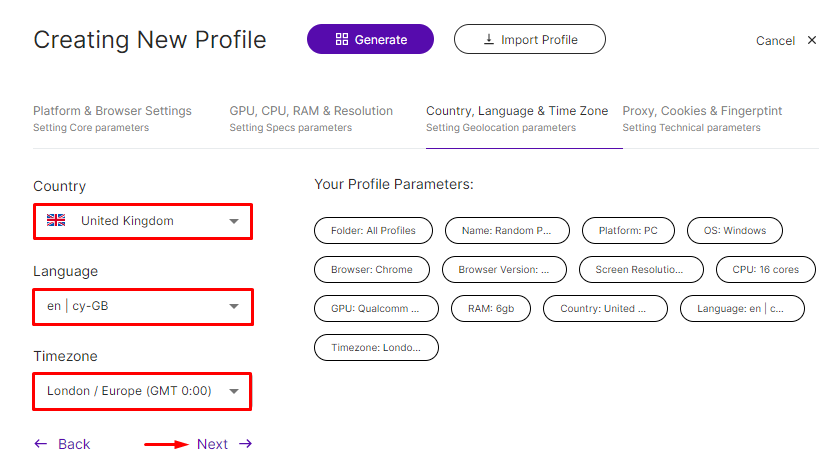Expand the Country dropdown arrow
Image resolution: width=840 pixels, height=469 pixels.
point(234,221)
